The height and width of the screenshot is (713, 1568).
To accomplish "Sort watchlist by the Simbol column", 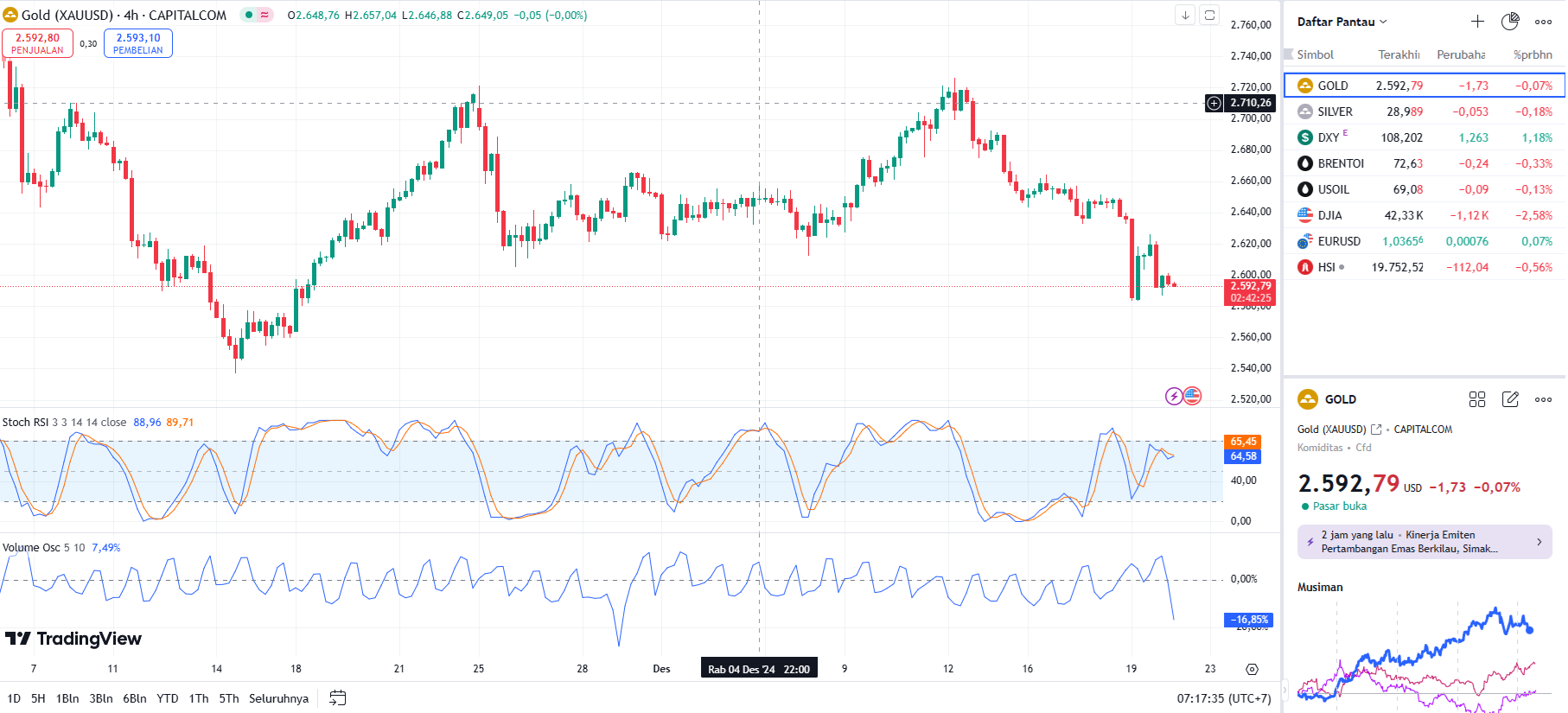I will 1315,54.
